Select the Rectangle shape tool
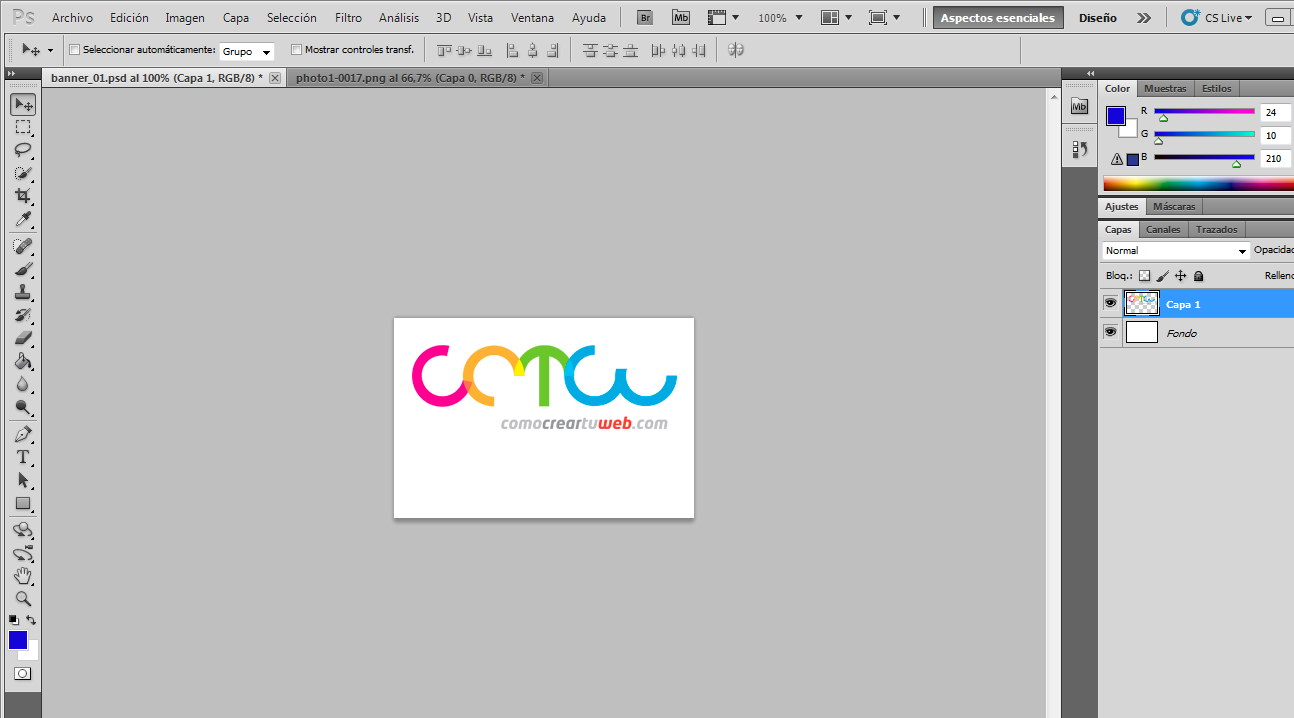 tap(23, 503)
